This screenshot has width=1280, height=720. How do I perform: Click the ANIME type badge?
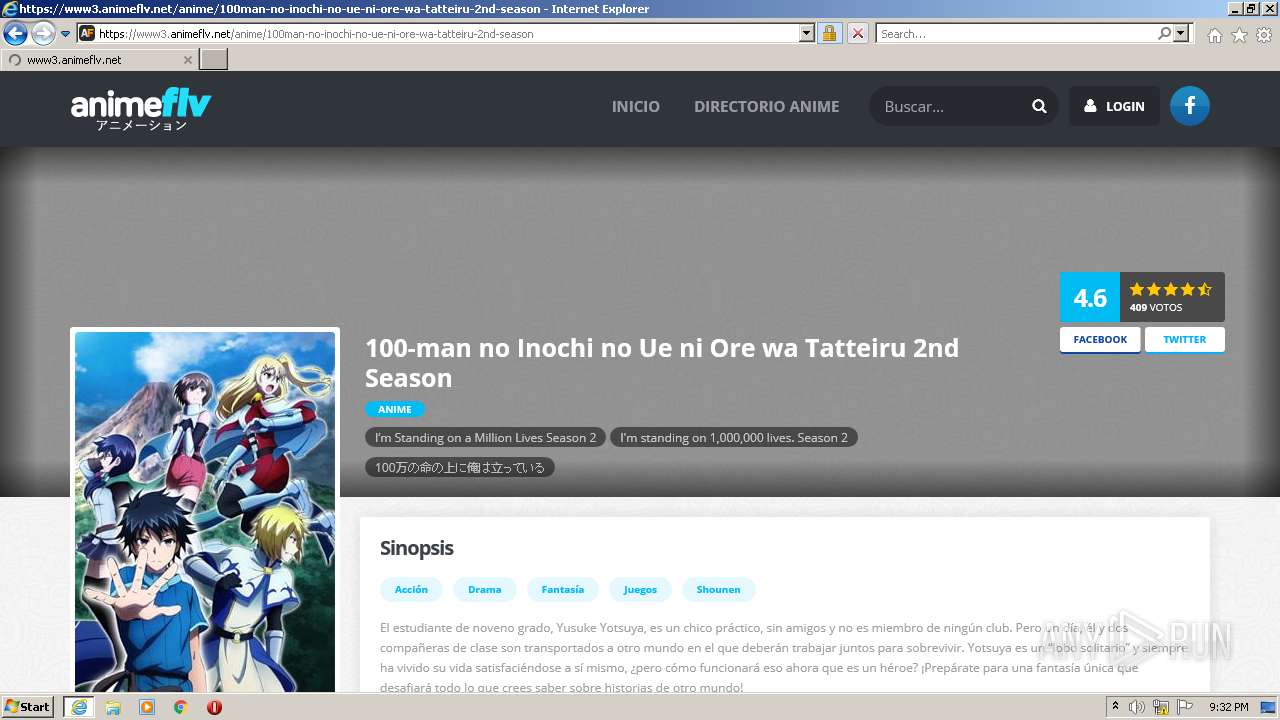395,409
